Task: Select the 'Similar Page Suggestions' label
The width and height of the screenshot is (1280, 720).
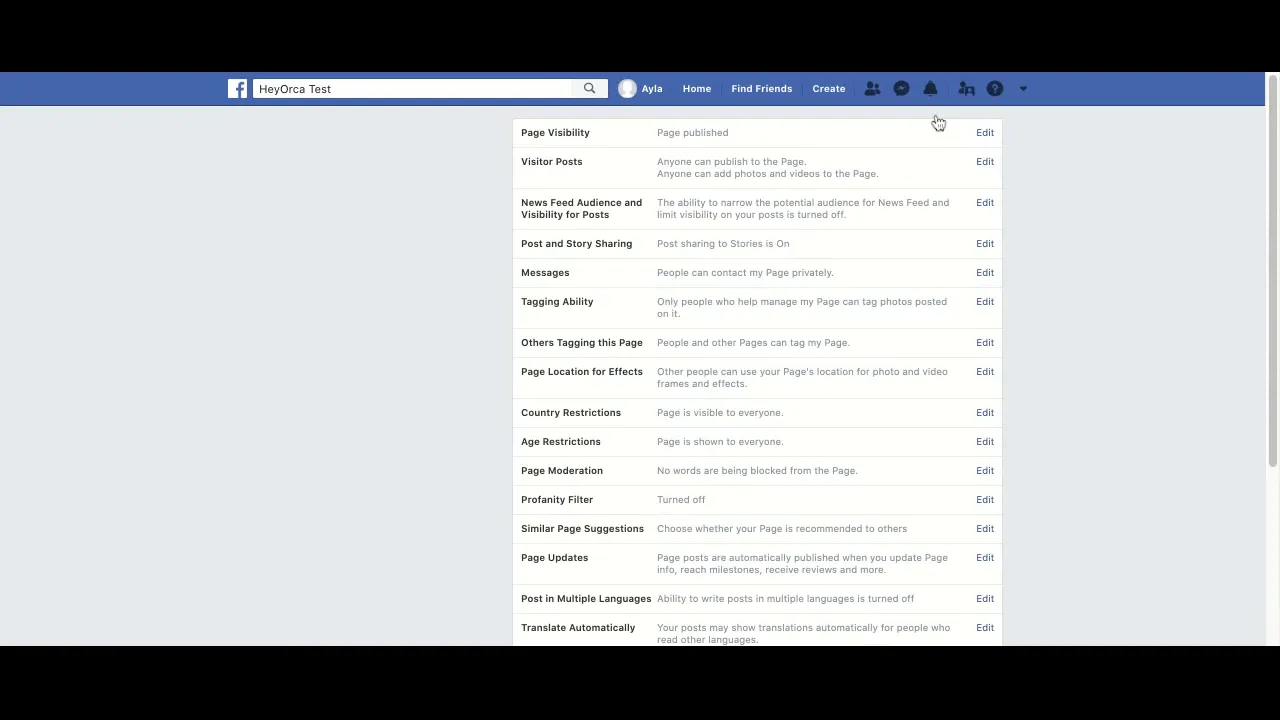Action: [582, 529]
